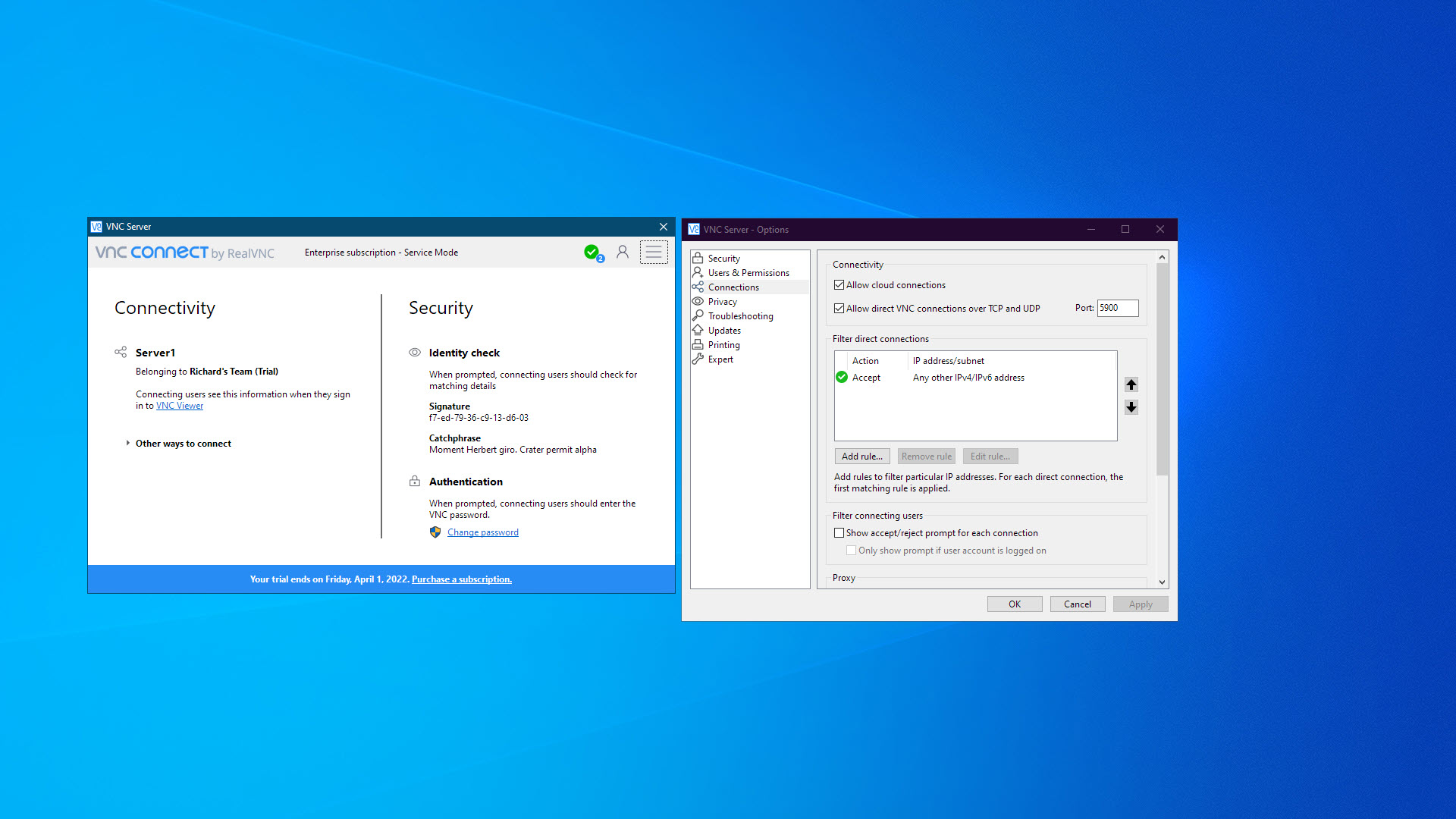Click the shield icon beside Change password
1456x819 pixels.
435,532
